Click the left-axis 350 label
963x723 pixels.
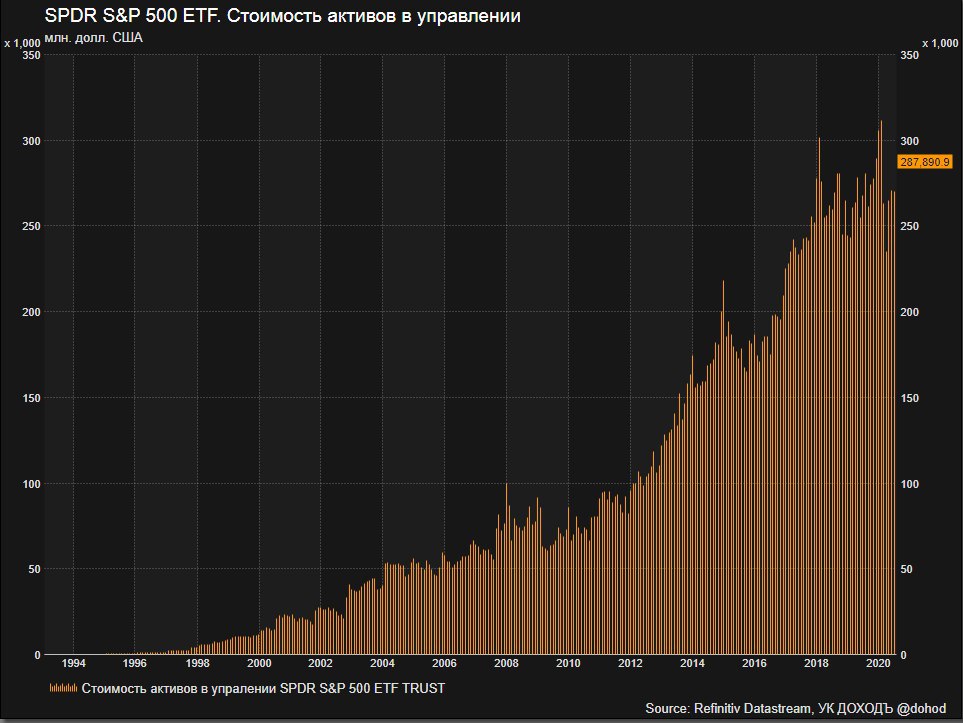pos(31,55)
